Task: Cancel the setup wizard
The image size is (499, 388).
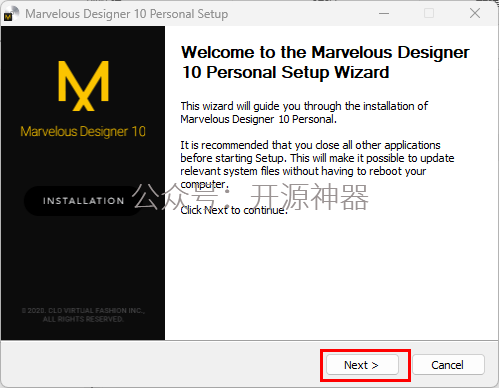Action: pyautogui.click(x=448, y=365)
